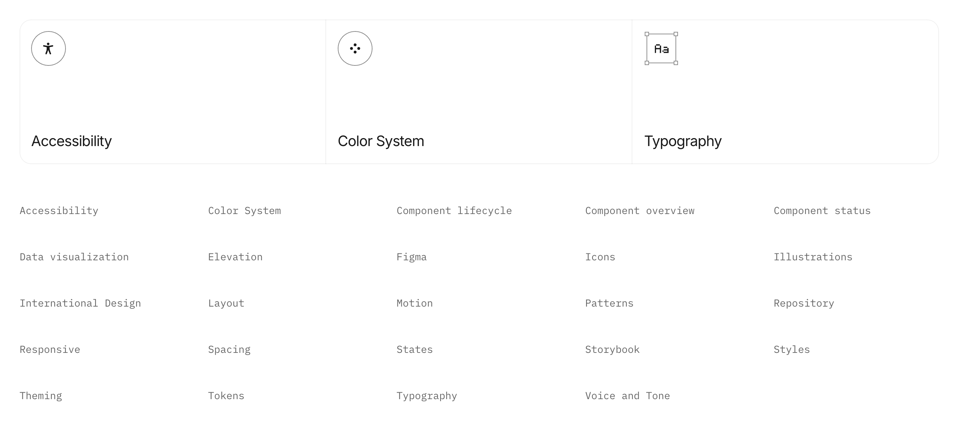Click the Accessibility person icon

[x=48, y=49]
